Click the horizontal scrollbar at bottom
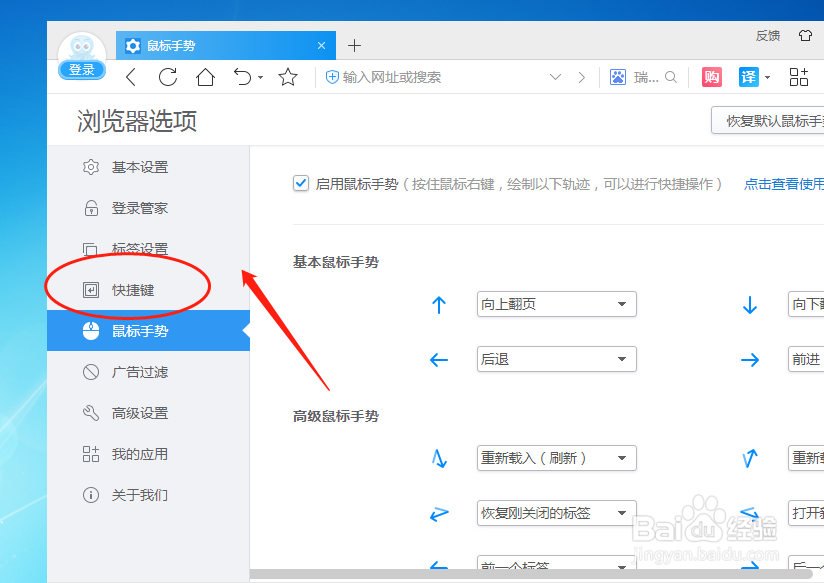Viewport: 824px width, 583px height. point(531,574)
